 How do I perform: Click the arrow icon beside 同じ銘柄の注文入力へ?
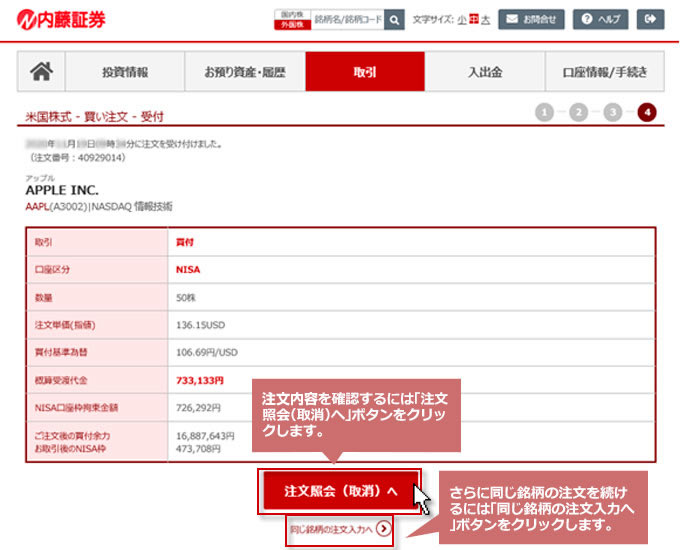coord(384,529)
